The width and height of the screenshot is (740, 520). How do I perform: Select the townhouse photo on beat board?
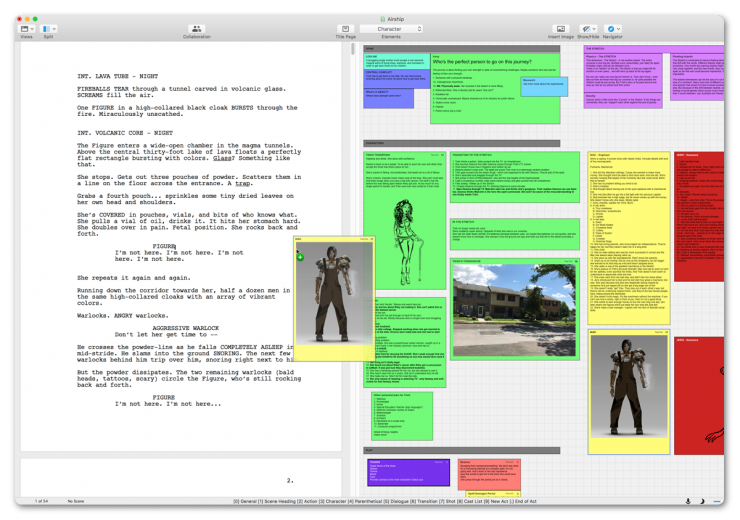pyautogui.click(x=514, y=310)
